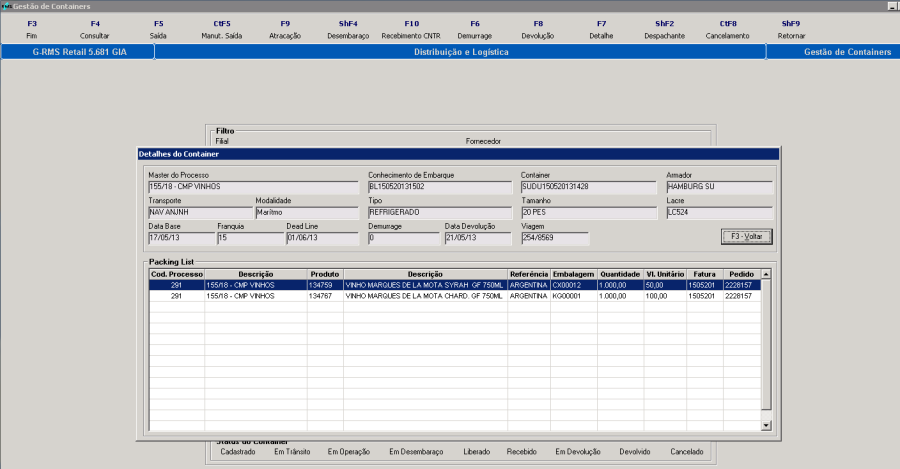The width and height of the screenshot is (900, 469).
Task: Choose CtF8 Cancelamento
Action: [x=728, y=29]
